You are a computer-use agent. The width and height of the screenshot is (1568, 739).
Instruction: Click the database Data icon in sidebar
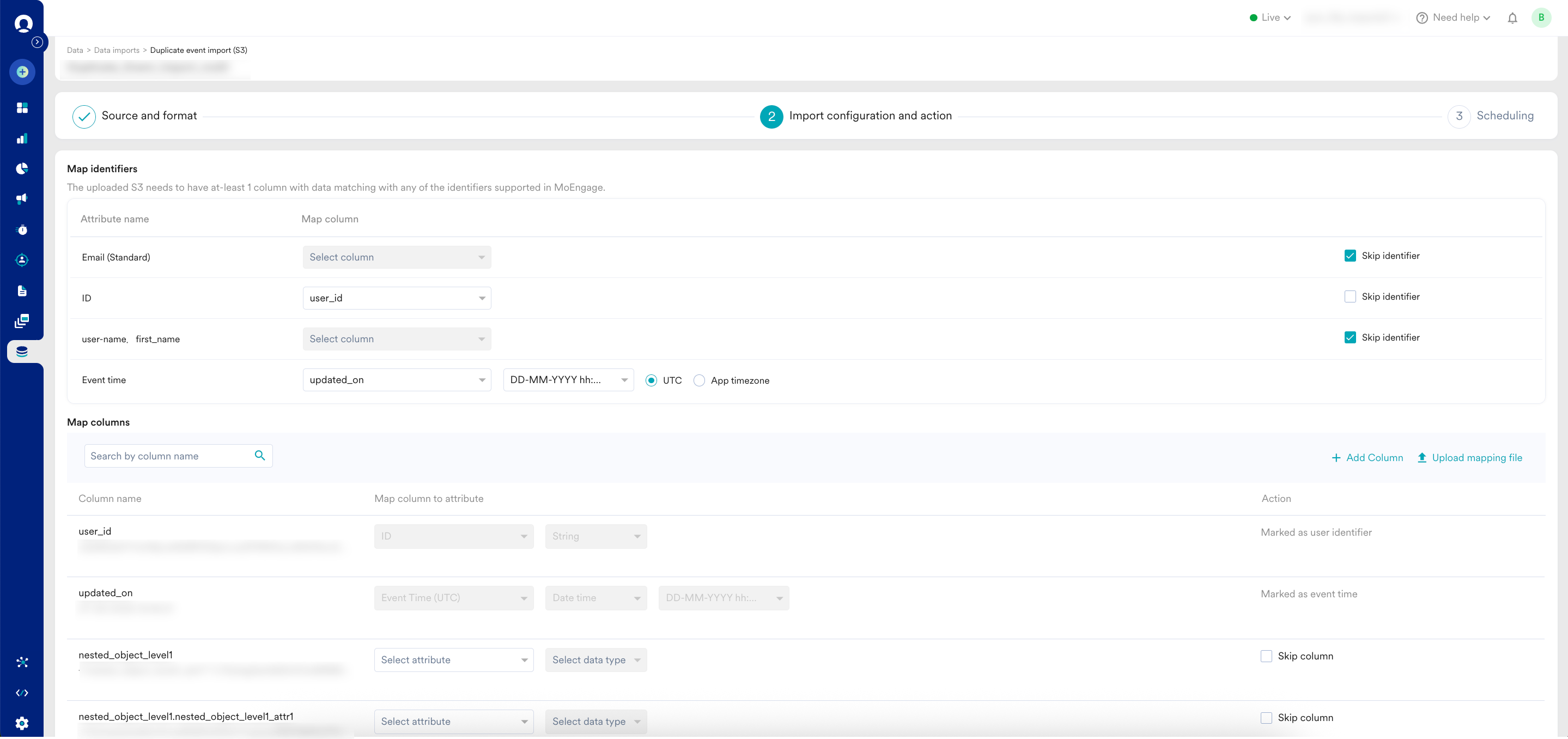[22, 351]
